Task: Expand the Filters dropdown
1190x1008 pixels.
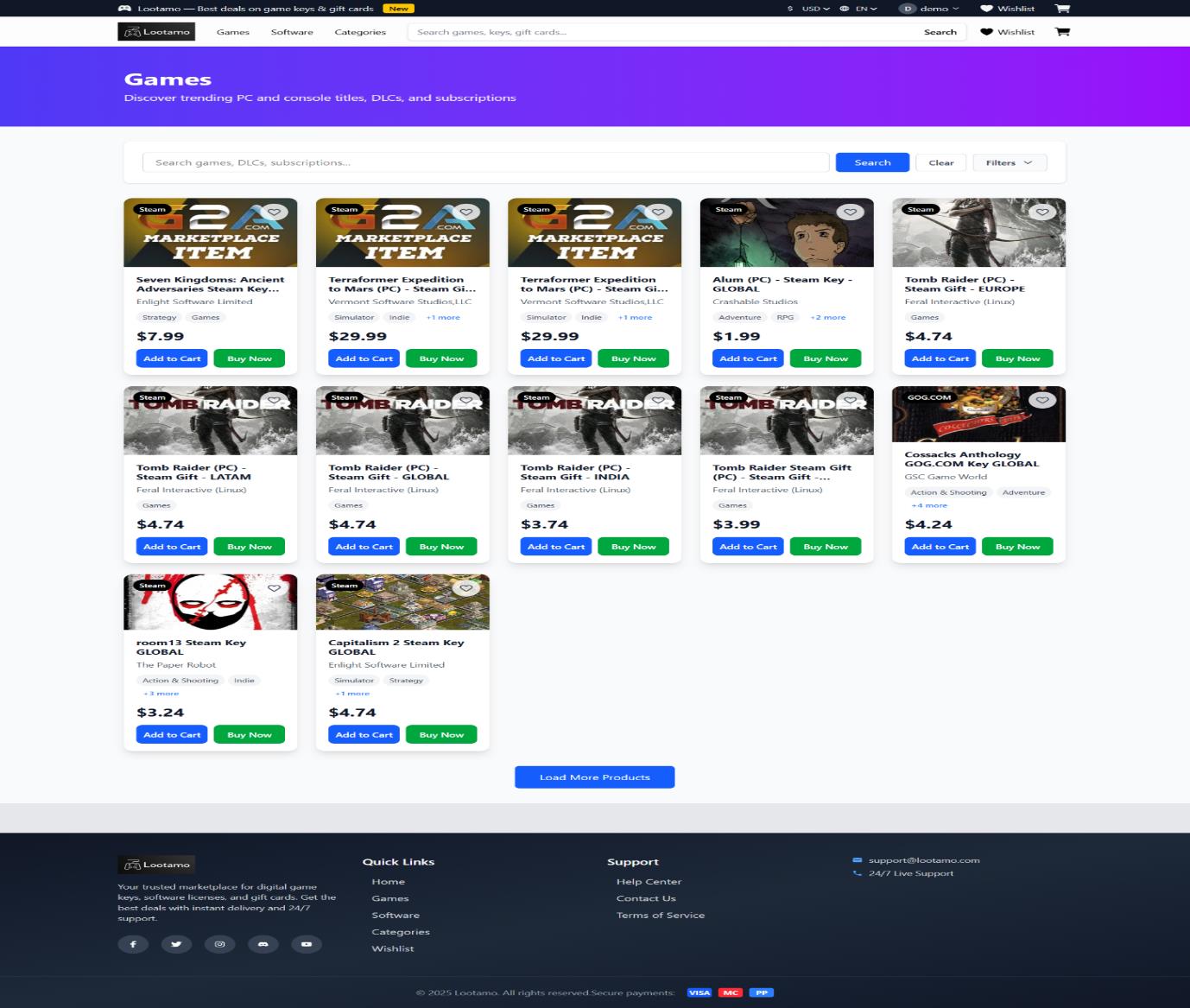Action: pos(1008,162)
